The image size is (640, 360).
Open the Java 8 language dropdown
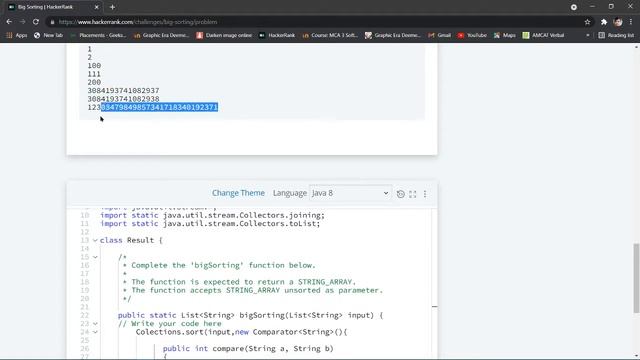[x=350, y=193]
